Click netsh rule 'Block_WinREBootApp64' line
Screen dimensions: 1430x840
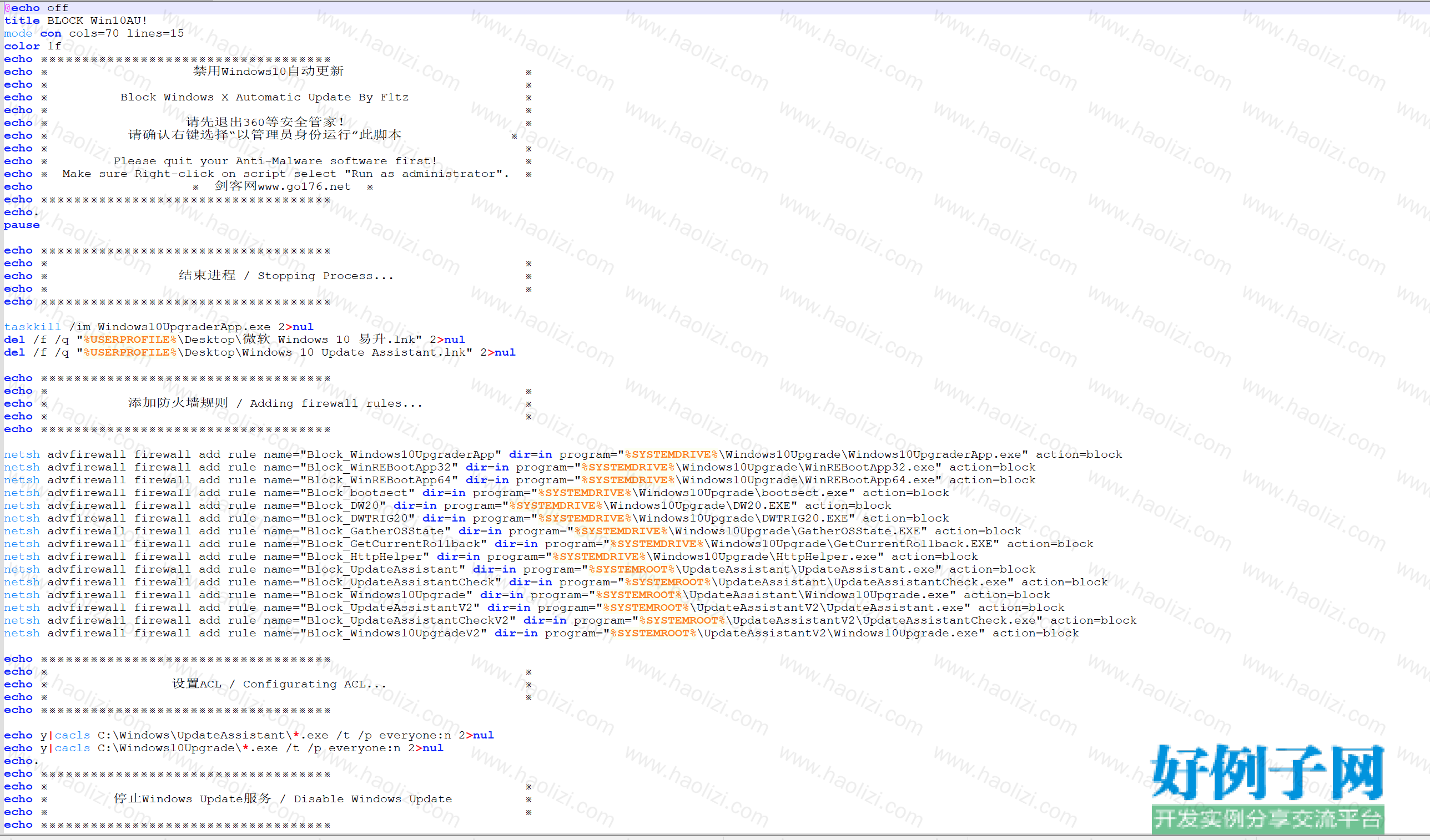[x=520, y=480]
